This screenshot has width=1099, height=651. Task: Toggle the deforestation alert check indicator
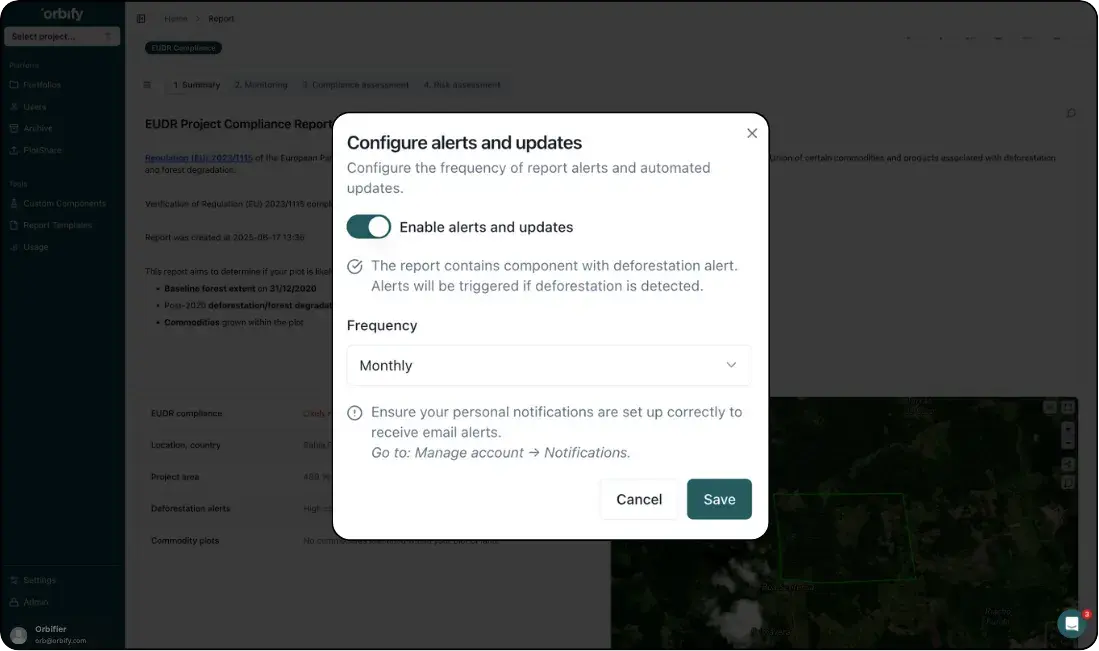click(x=355, y=265)
